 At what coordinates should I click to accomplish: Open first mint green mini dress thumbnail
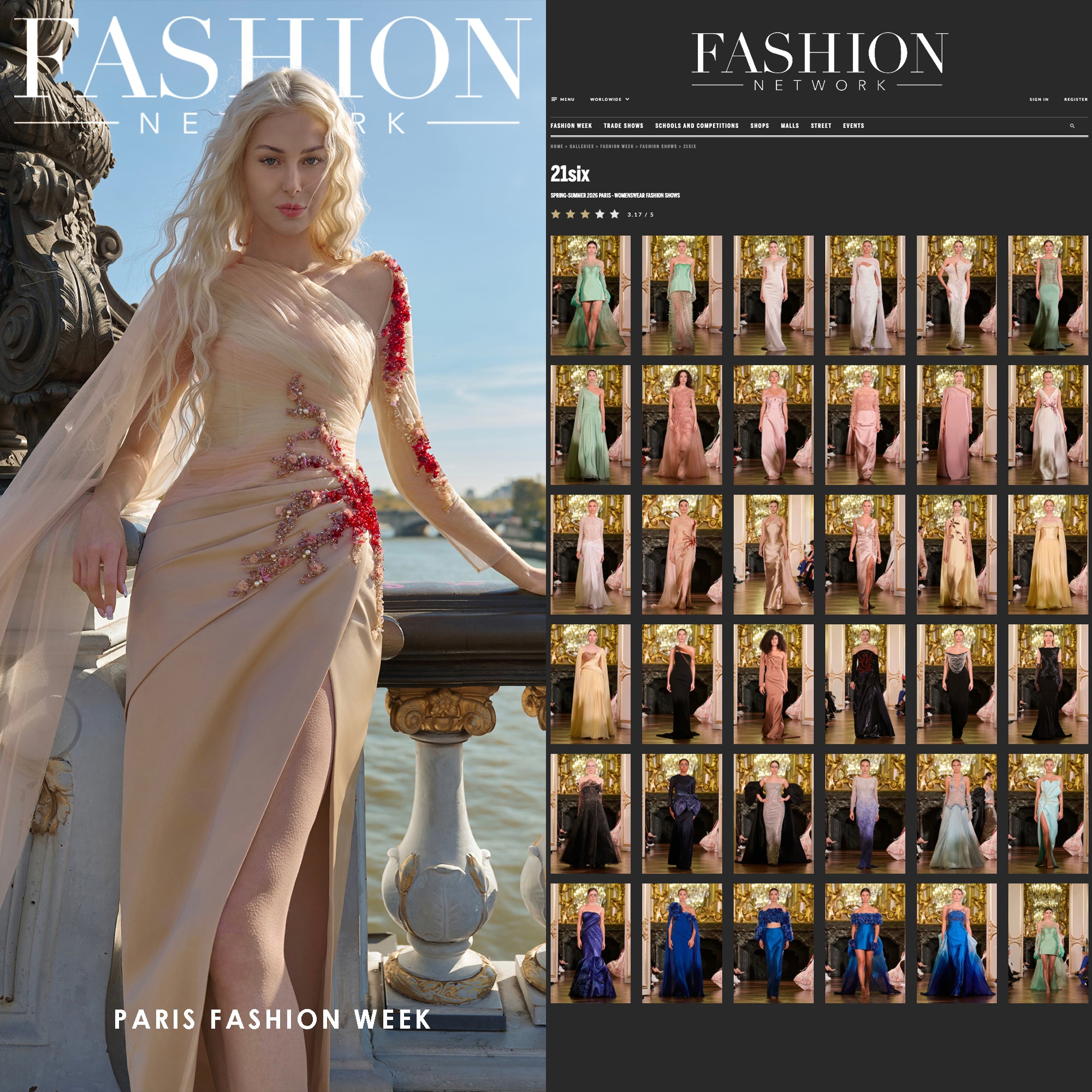coord(590,295)
